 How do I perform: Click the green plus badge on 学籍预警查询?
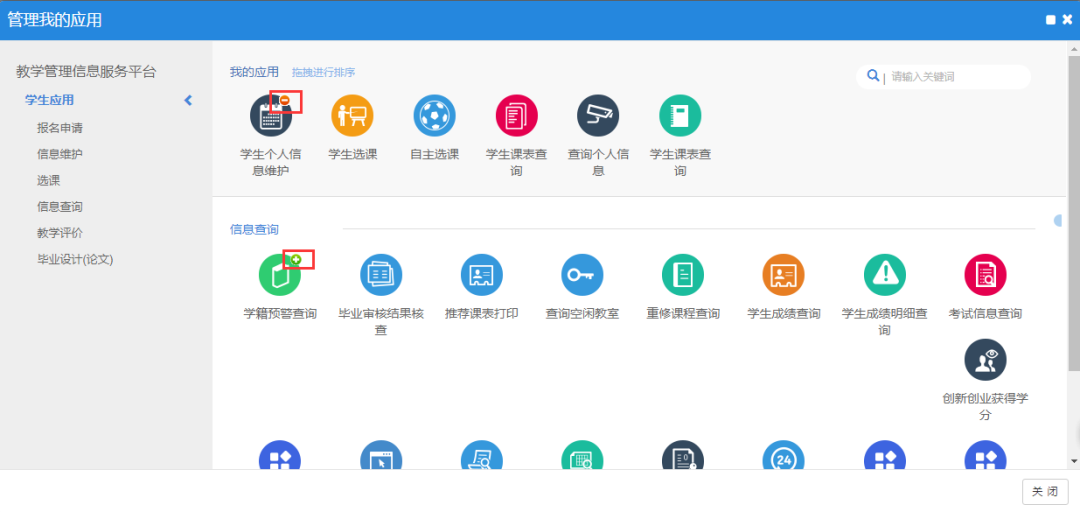click(x=296, y=259)
